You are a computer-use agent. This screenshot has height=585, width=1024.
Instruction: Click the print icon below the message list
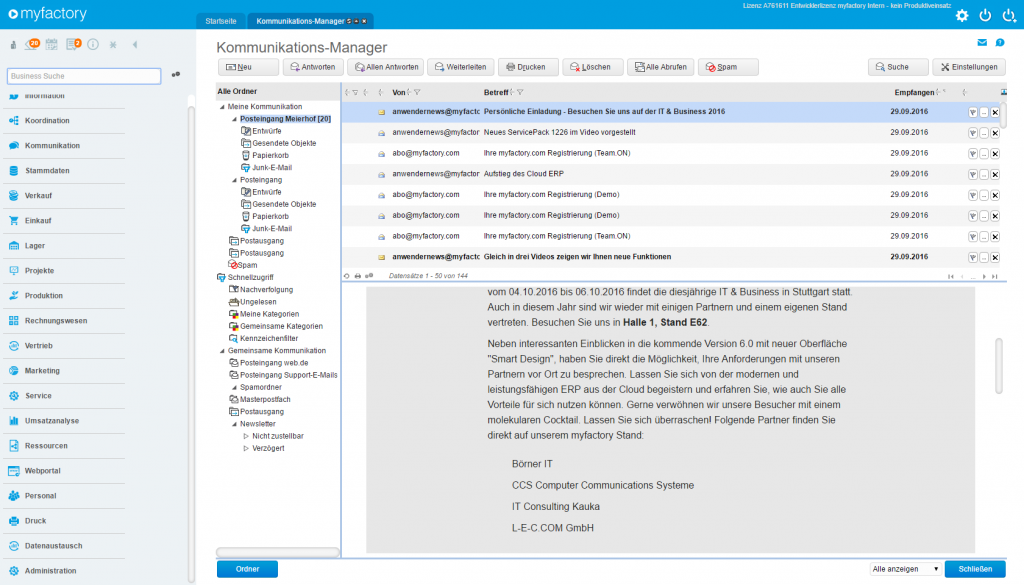coord(357,274)
